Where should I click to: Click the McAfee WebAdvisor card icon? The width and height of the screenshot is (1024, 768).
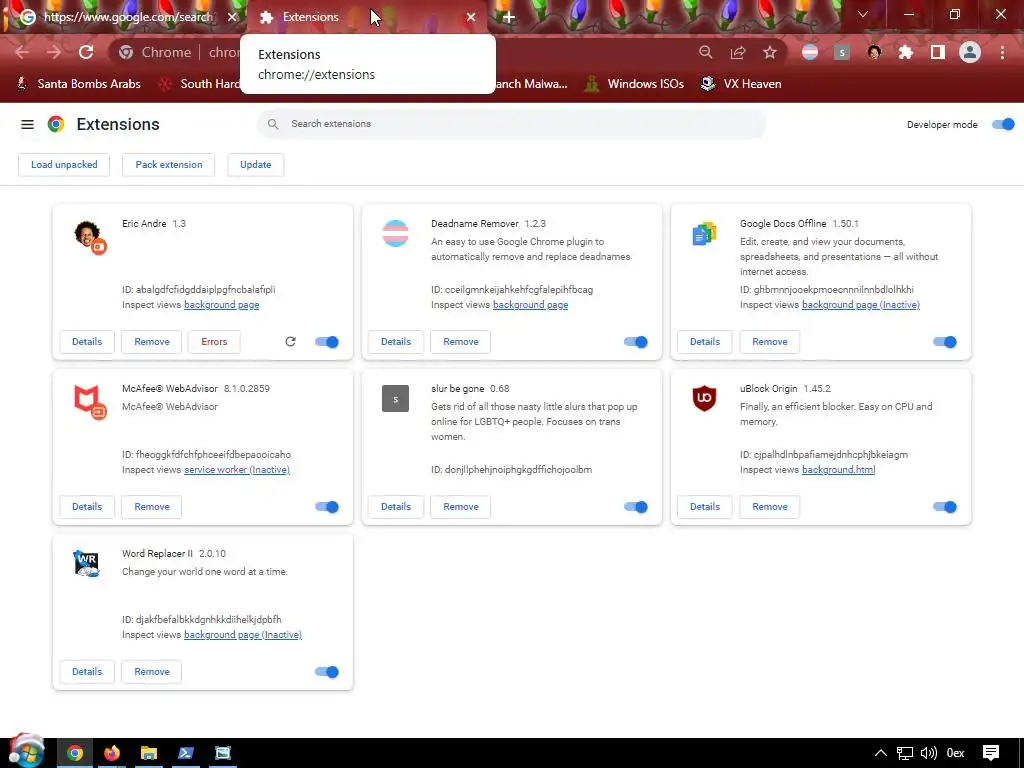coord(89,401)
